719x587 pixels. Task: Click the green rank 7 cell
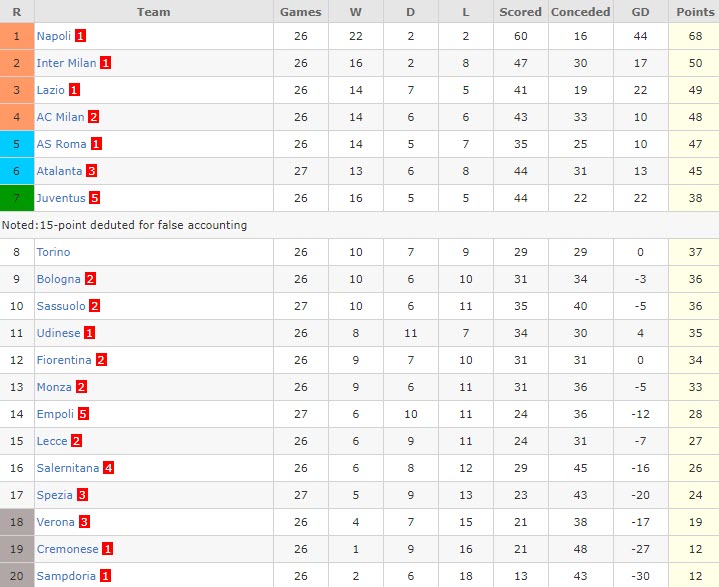tap(17, 198)
